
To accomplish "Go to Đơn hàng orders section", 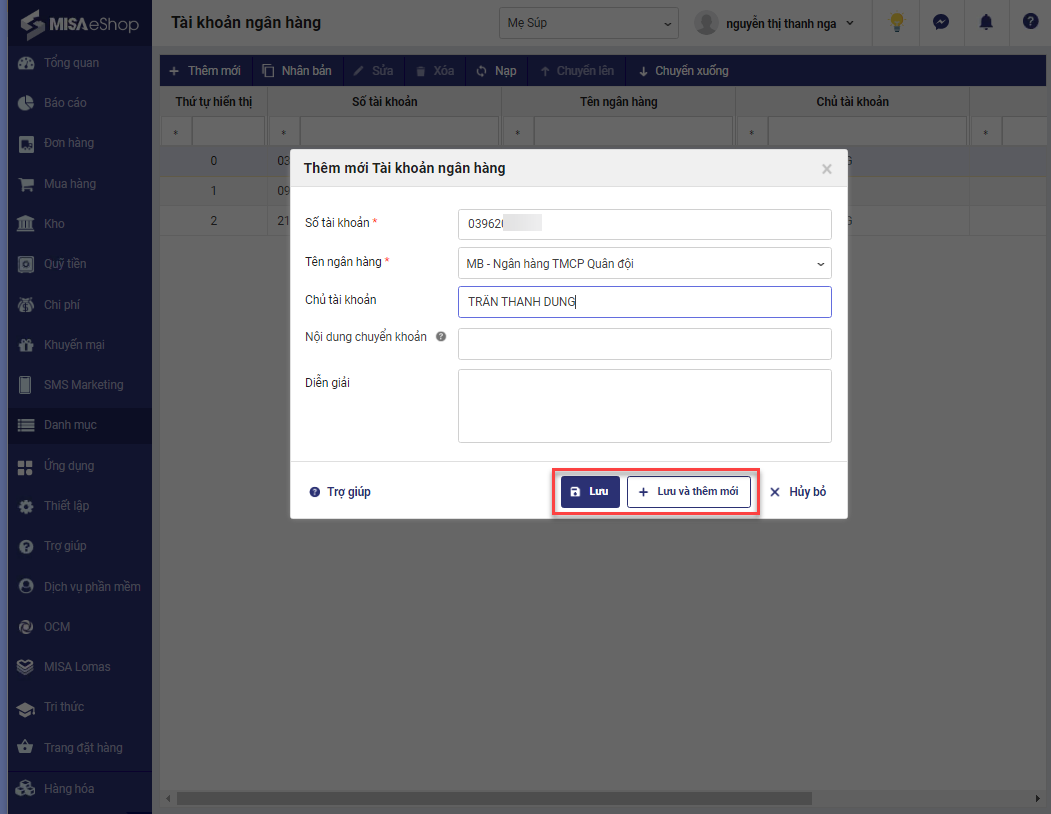I will pyautogui.click(x=80, y=143).
